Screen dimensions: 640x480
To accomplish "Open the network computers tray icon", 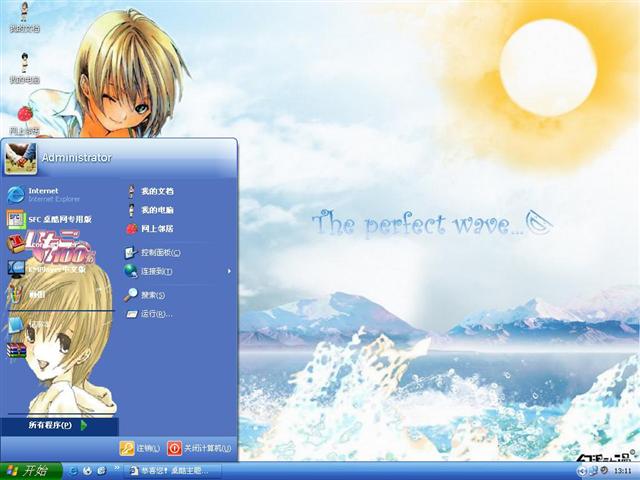I will tap(593, 471).
